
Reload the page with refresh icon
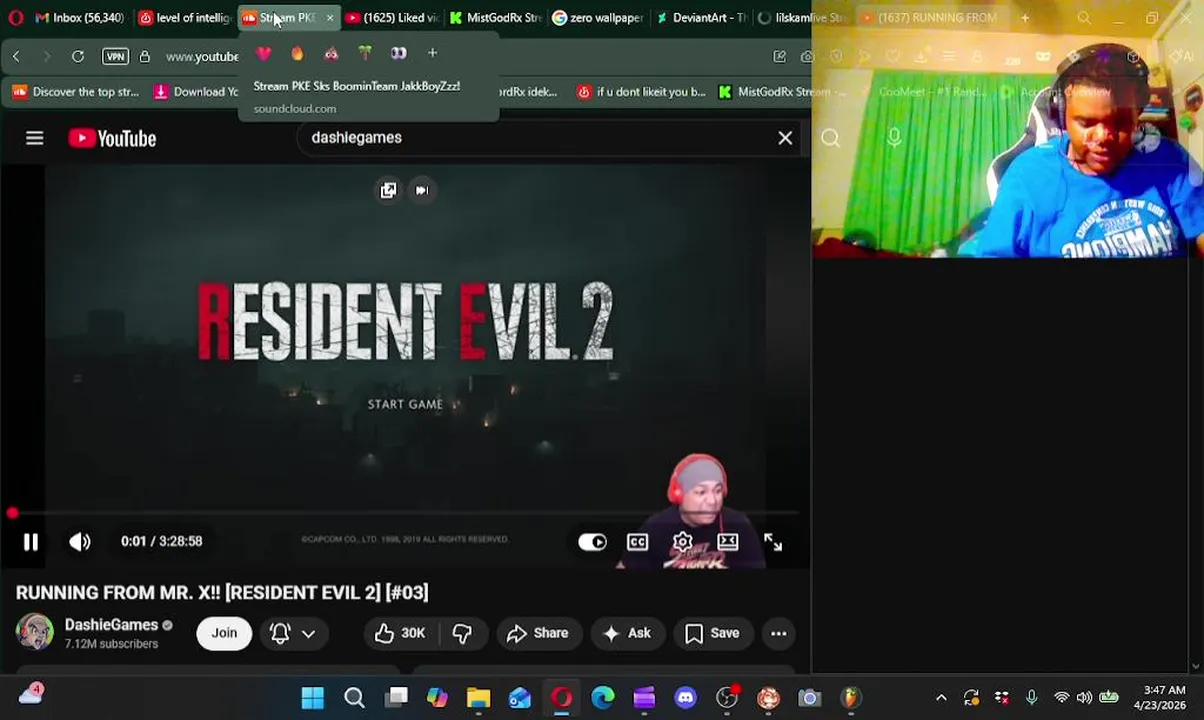78,57
